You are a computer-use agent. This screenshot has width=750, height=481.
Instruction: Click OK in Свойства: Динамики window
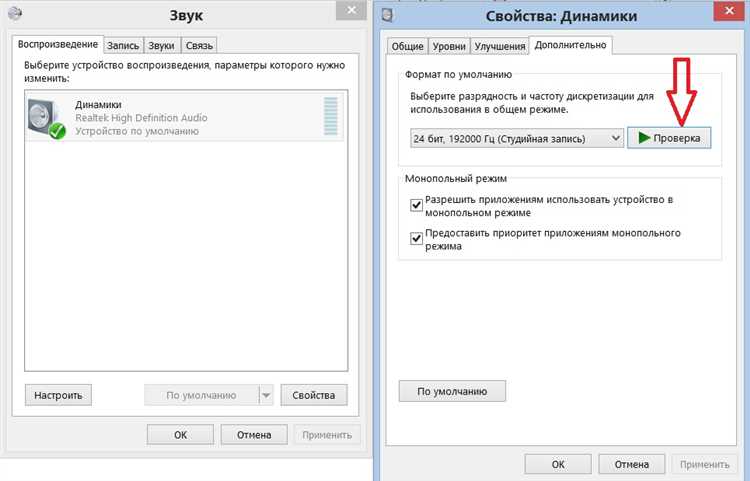click(x=558, y=464)
